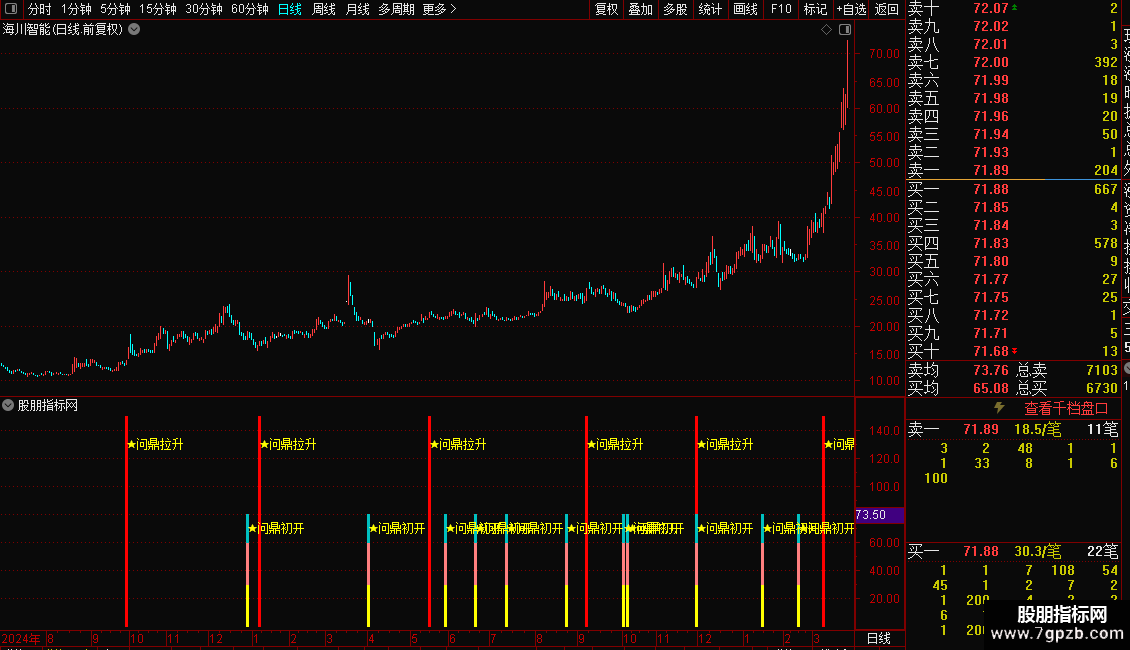Switch to the 5分钟 tab
The width and height of the screenshot is (1130, 650).
(x=115, y=9)
